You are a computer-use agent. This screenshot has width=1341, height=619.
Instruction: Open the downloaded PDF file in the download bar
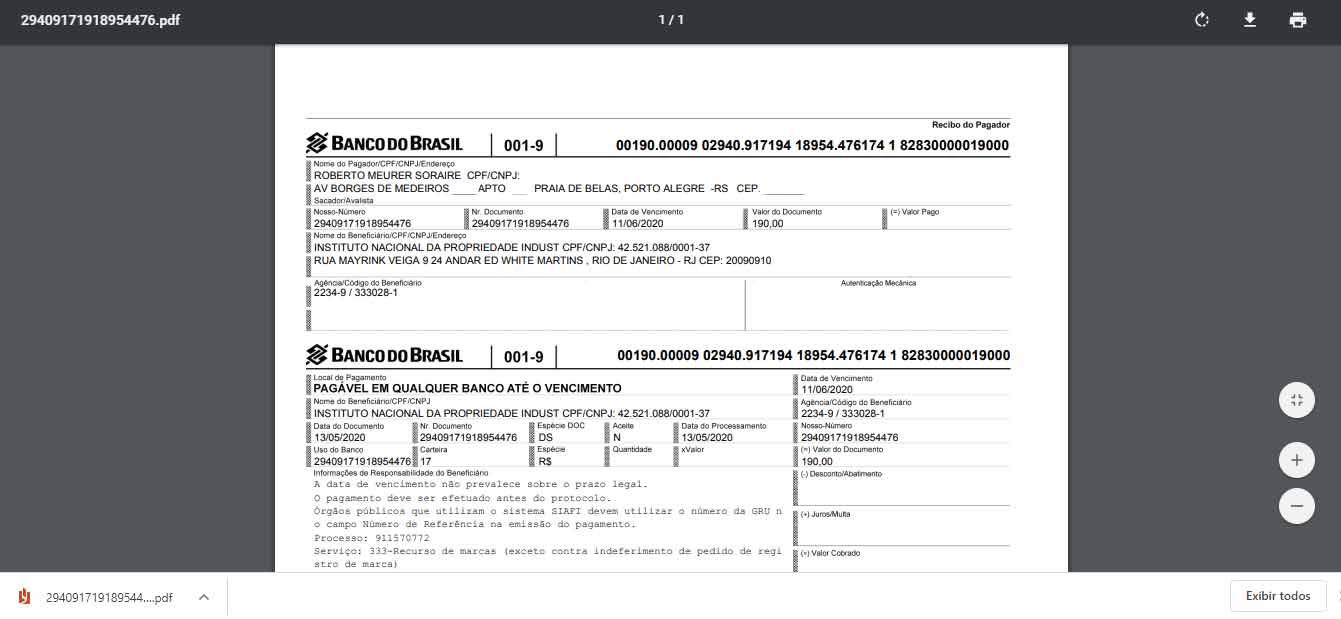tap(96, 597)
